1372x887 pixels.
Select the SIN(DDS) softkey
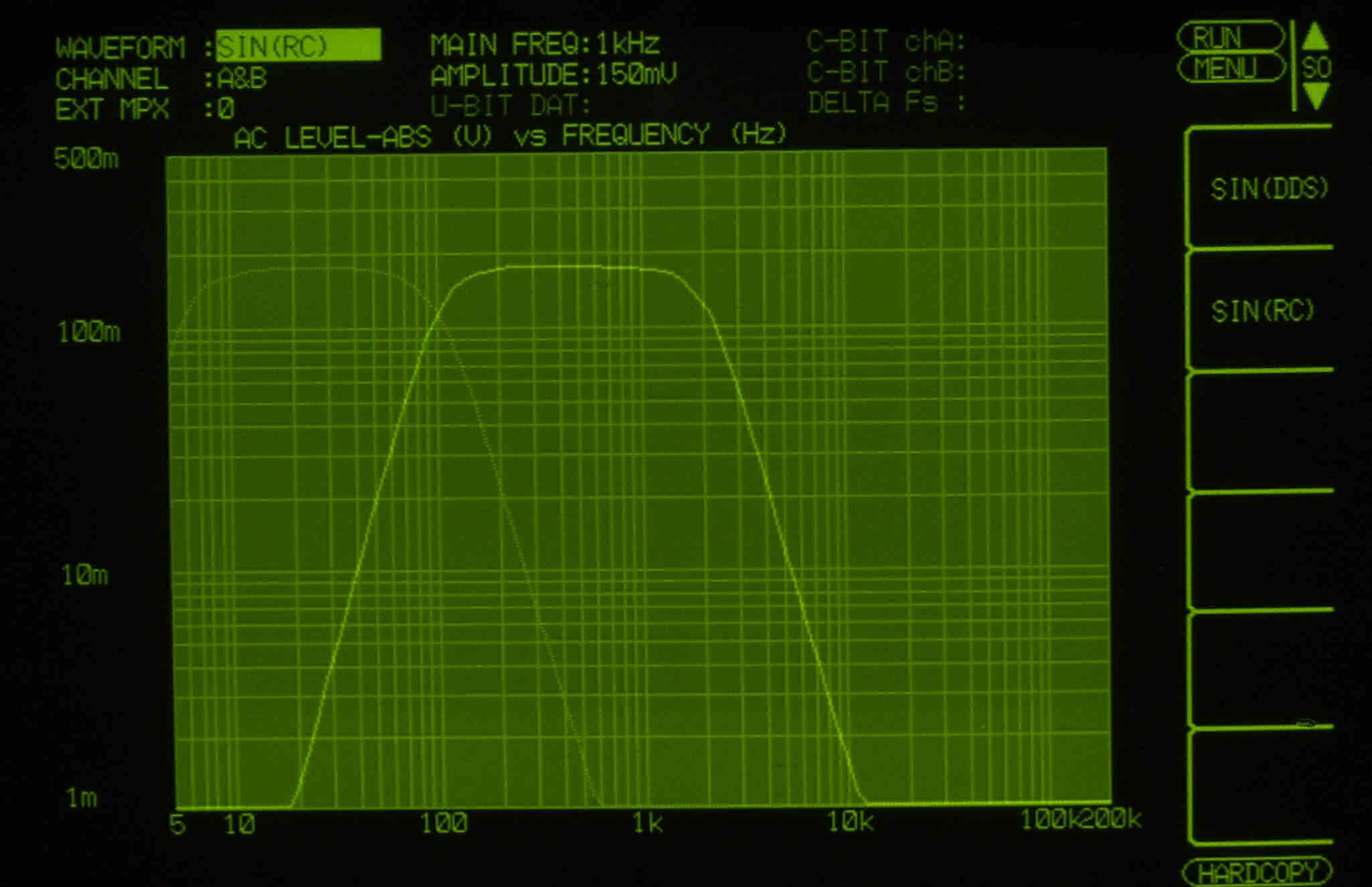tap(1268, 189)
